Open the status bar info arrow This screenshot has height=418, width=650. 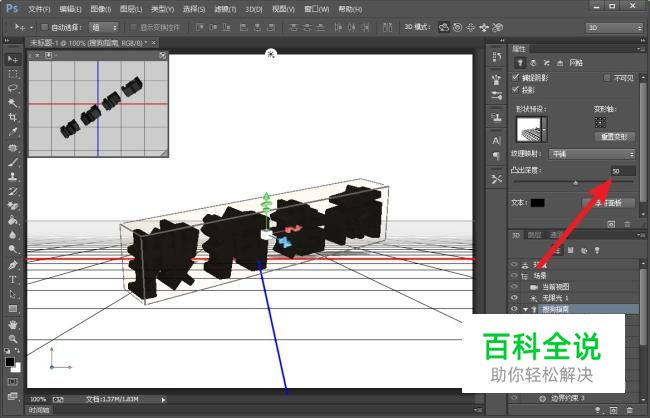163,400
